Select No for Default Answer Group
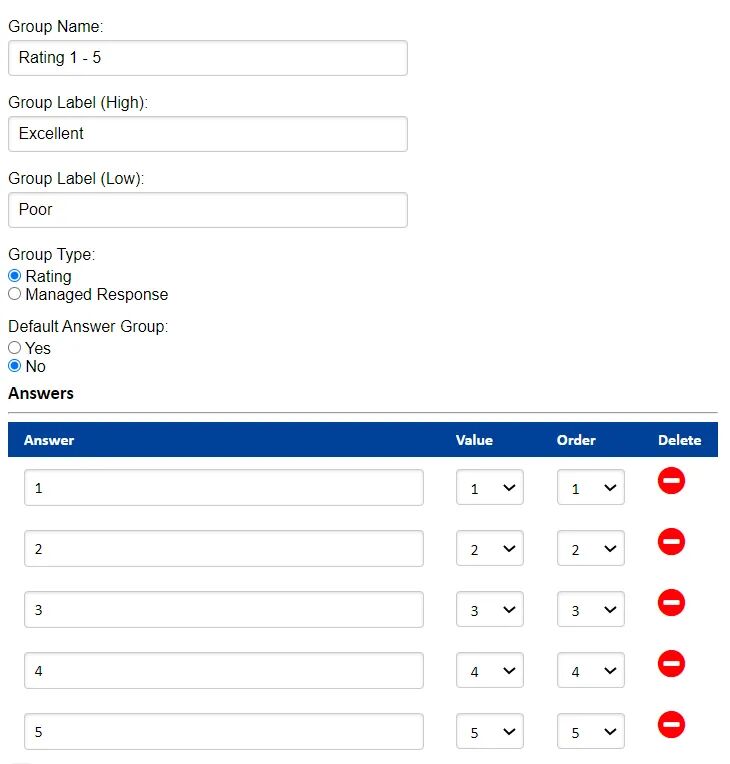The width and height of the screenshot is (730, 764). click(15, 365)
